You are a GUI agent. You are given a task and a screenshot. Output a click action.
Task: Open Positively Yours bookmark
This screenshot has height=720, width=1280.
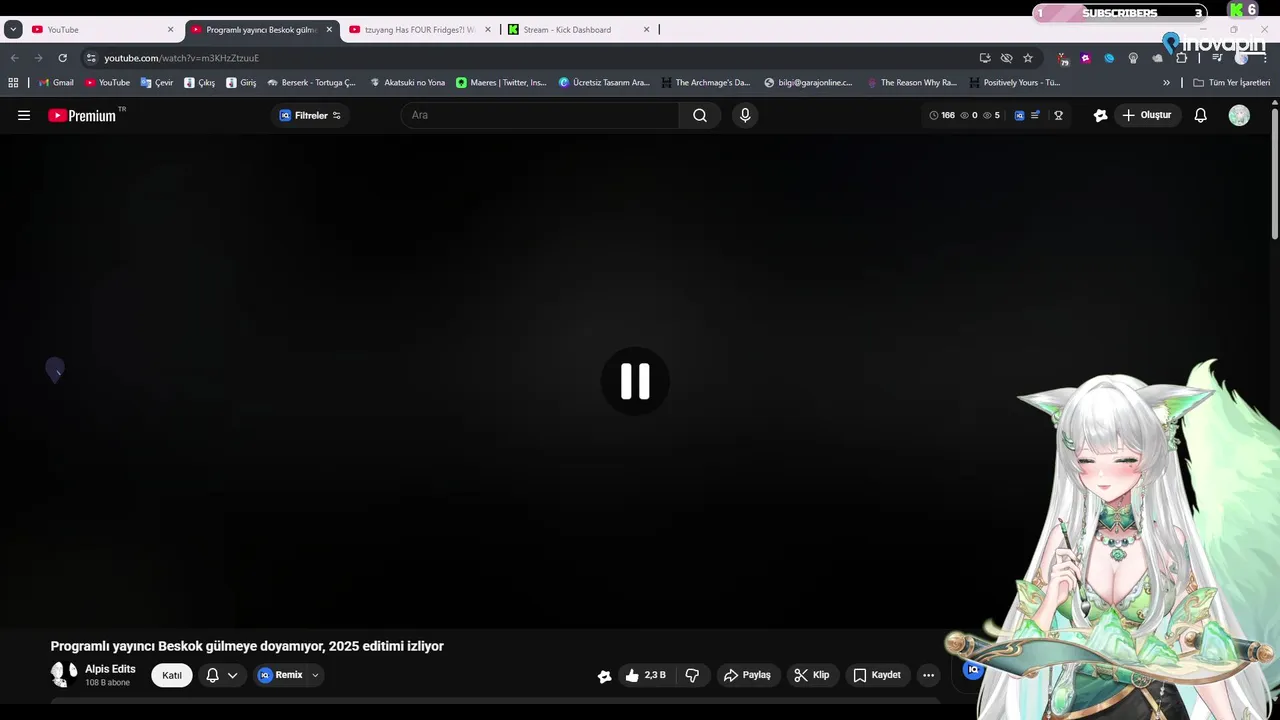[1015, 83]
